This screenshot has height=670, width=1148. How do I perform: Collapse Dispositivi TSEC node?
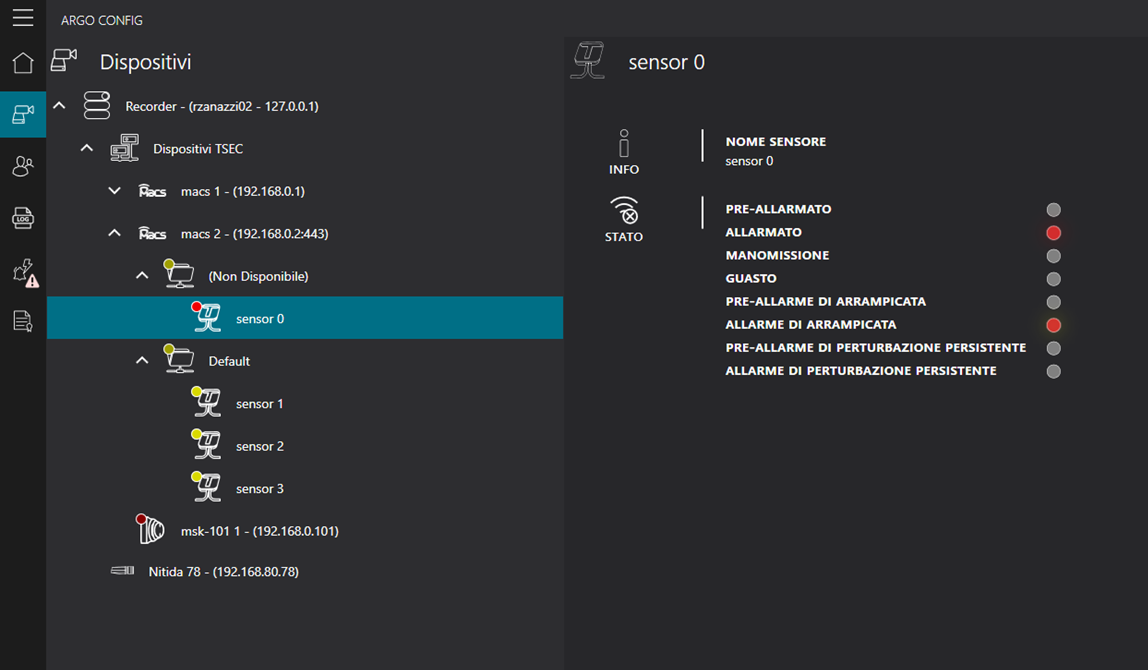click(87, 149)
